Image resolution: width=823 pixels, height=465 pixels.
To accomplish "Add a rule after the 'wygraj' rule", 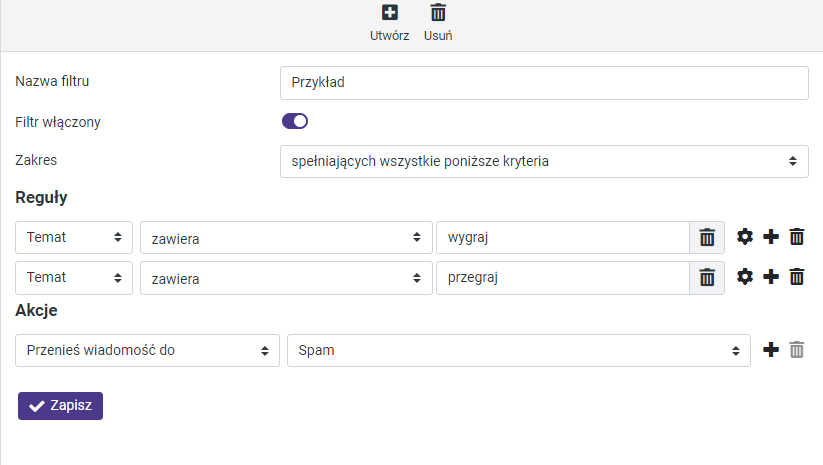I will click(x=770, y=237).
